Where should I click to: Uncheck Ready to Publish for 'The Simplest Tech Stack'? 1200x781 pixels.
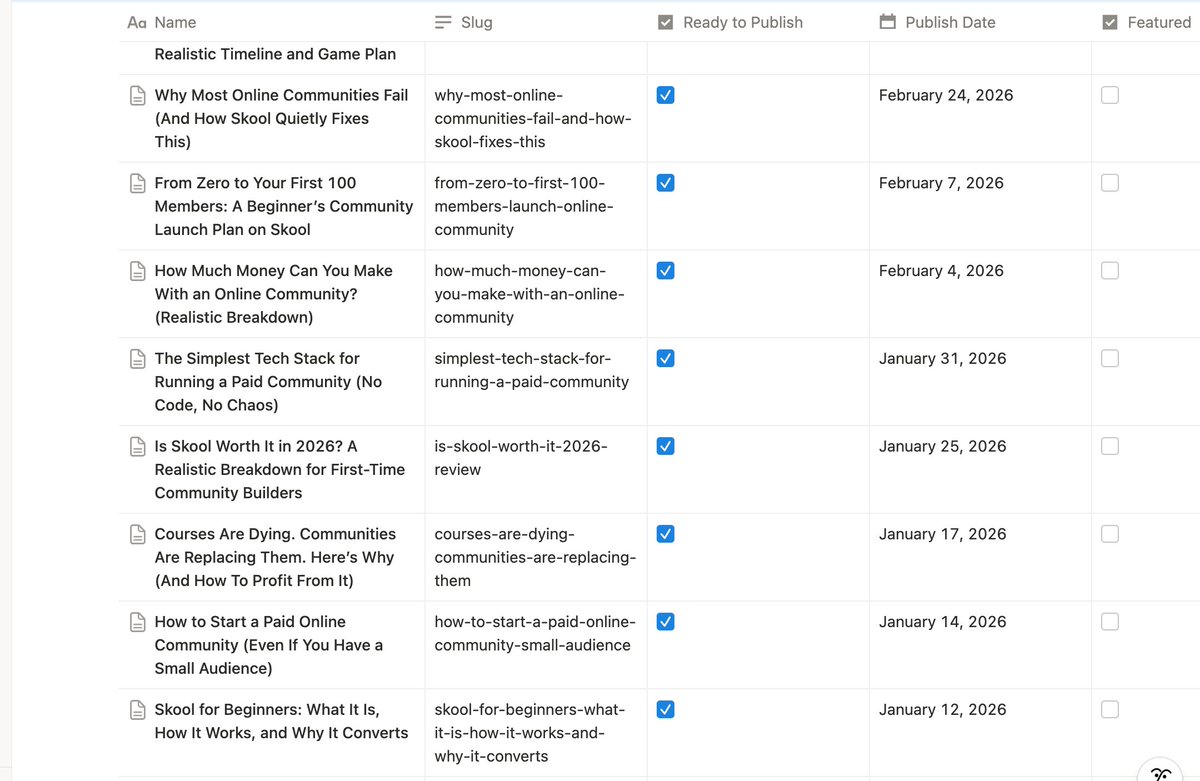[x=666, y=358]
